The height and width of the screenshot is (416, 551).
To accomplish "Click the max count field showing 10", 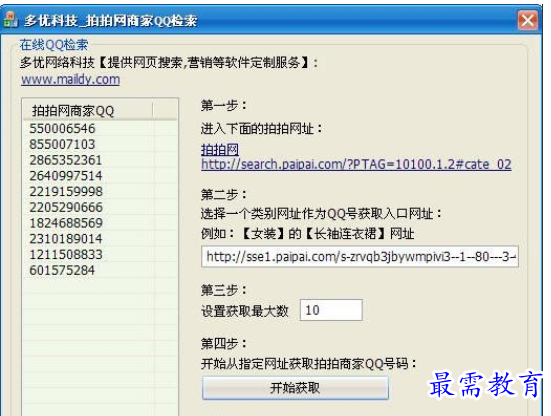I will coord(331,310).
